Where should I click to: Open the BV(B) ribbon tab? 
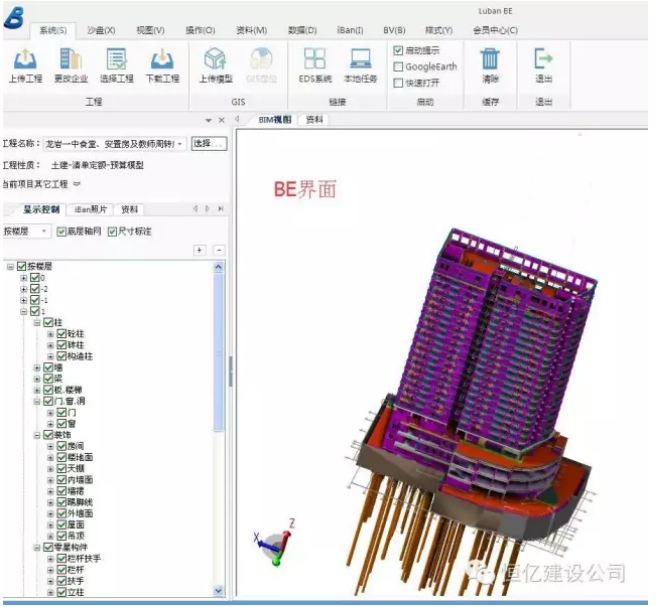click(394, 31)
